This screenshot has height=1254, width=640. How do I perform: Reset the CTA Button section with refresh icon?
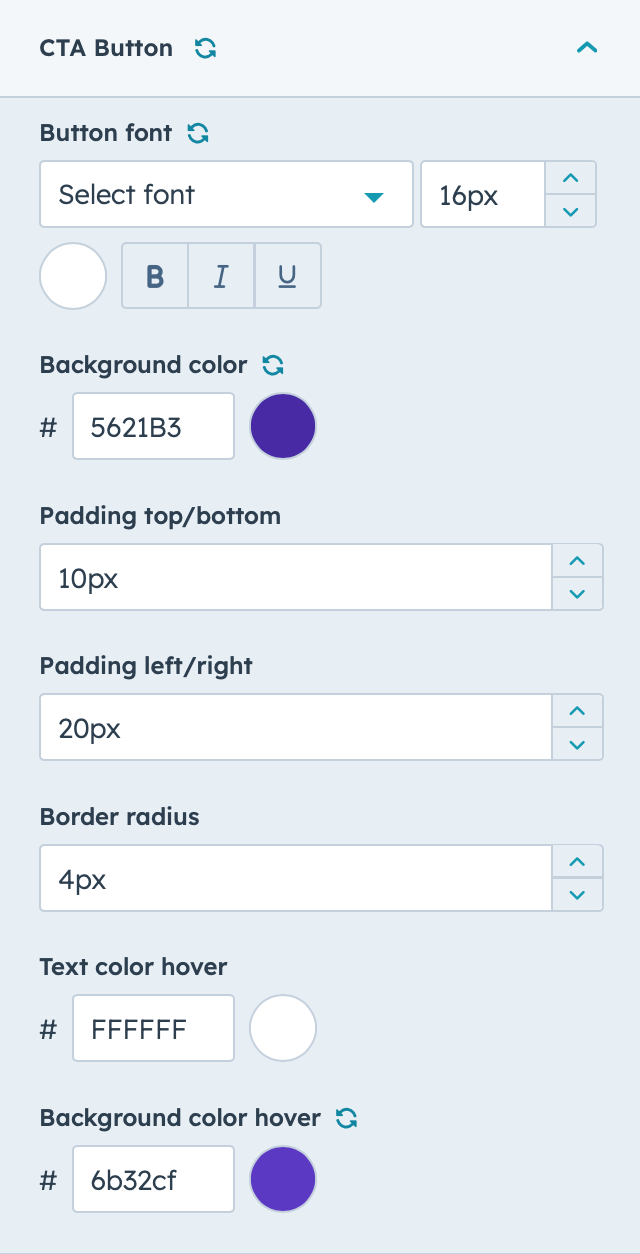(x=206, y=48)
